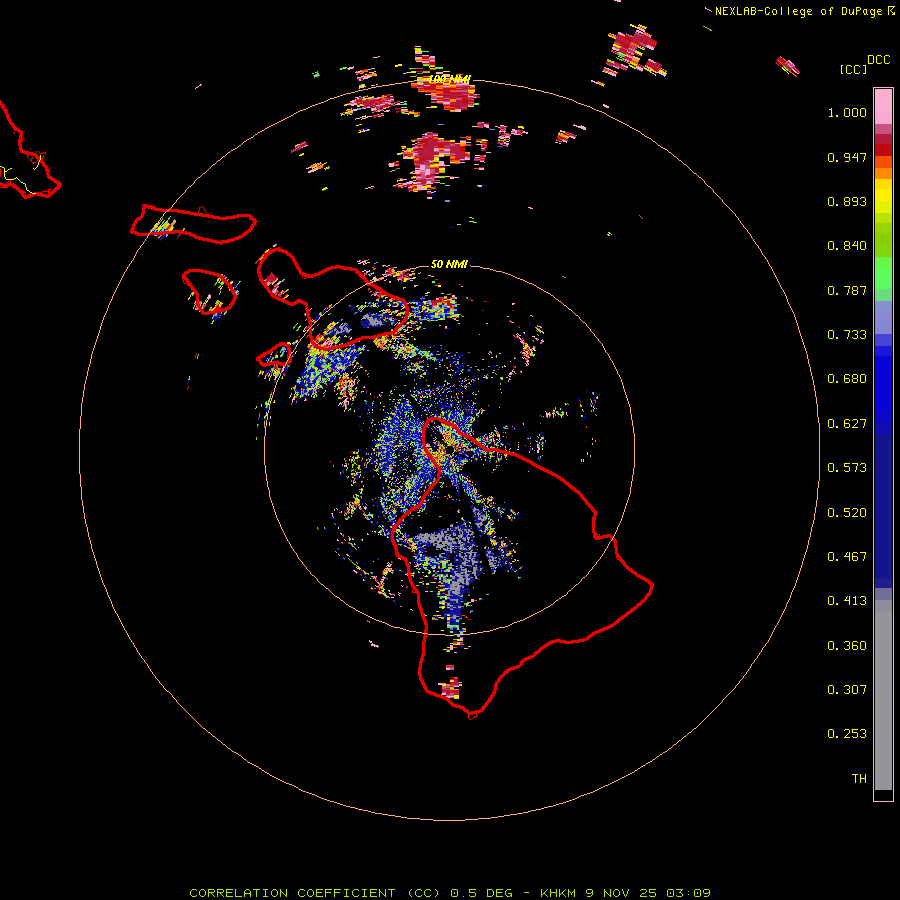This screenshot has height=900, width=900.
Task: Click the CORRELATION COEFFICIENT caption title
Action: coord(293,893)
